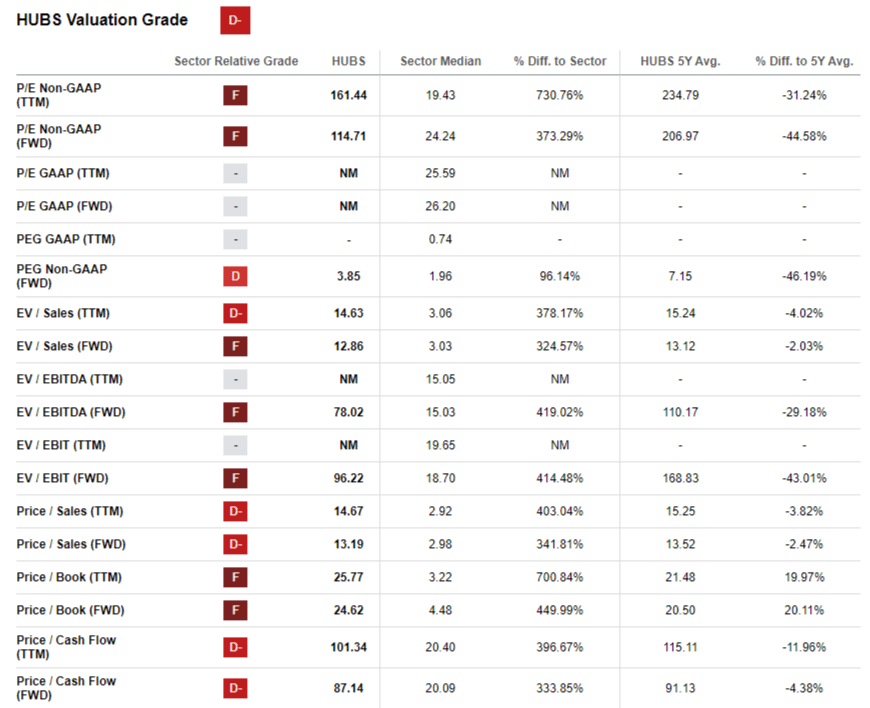Viewport: 870px width, 708px height.
Task: Click the overall D- valuation grade badge
Action: (x=235, y=21)
